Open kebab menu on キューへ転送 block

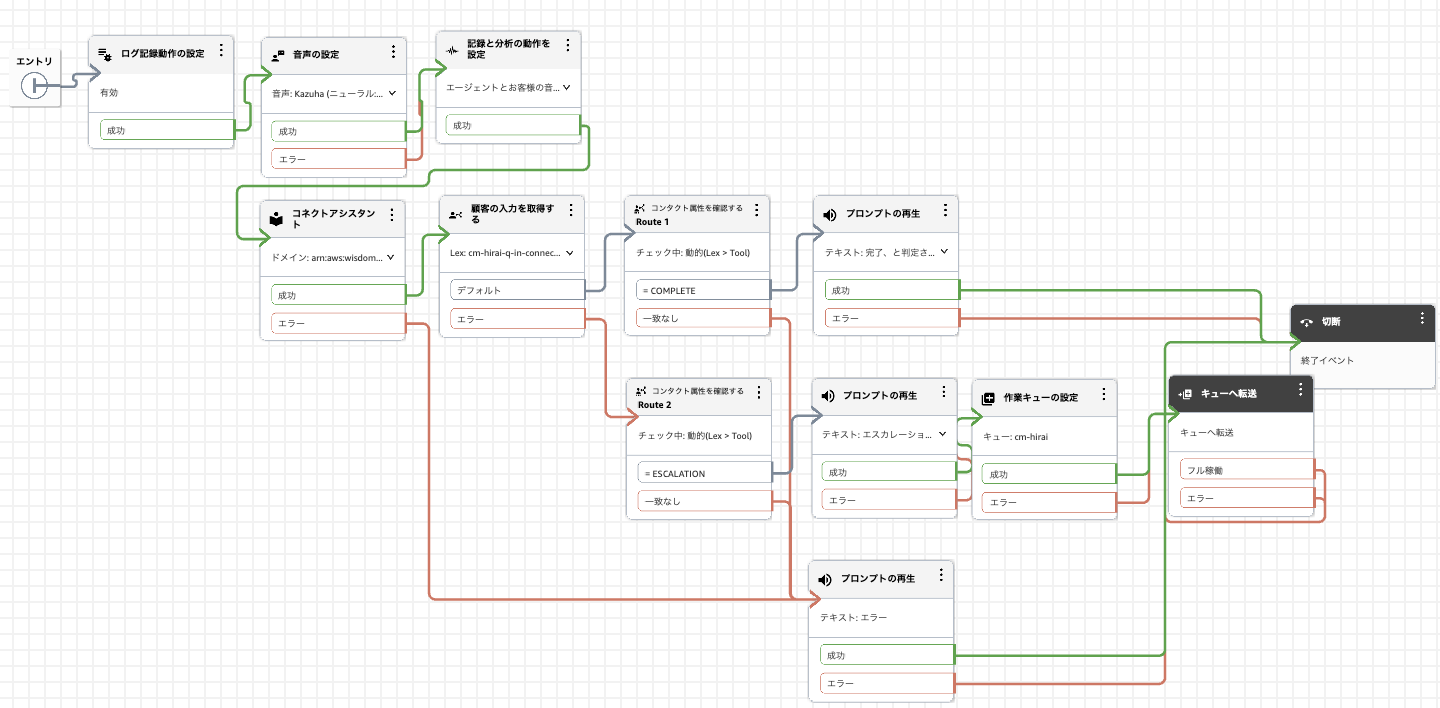[1300, 390]
